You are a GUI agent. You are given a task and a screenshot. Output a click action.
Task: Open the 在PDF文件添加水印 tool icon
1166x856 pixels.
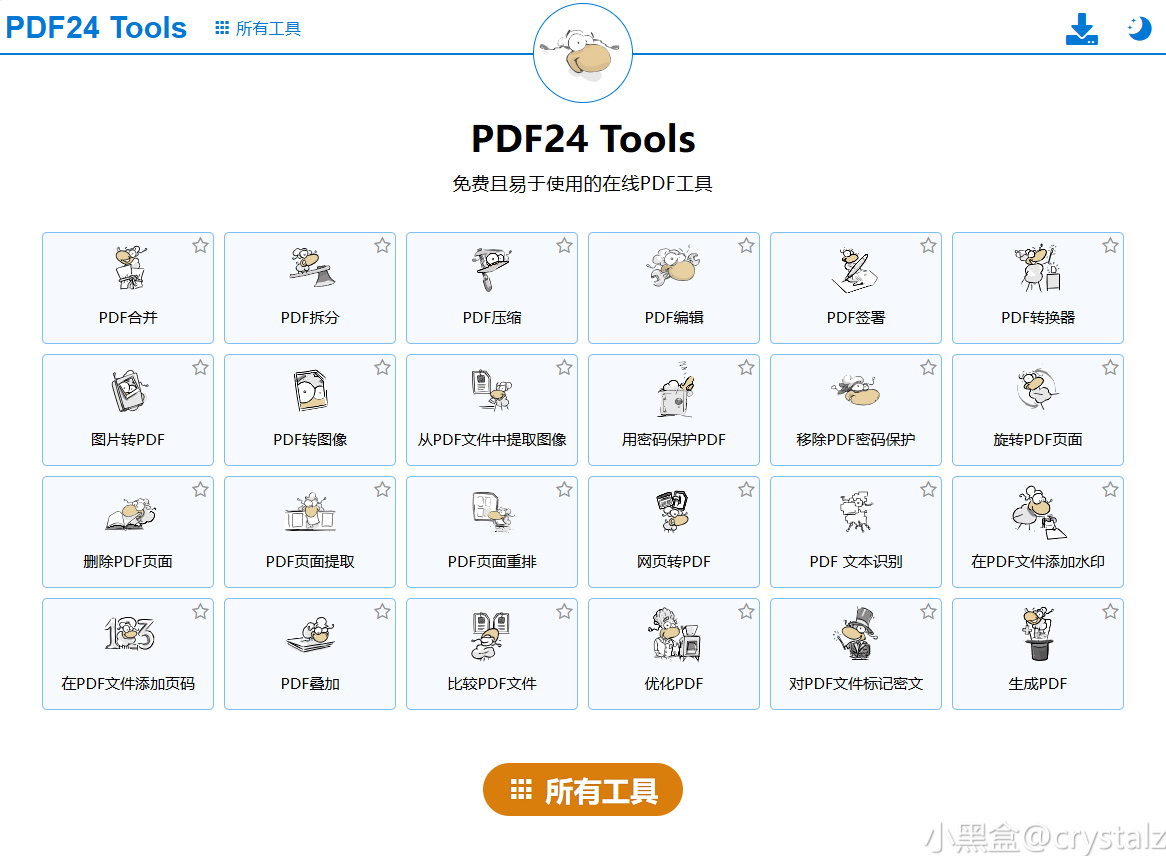1038,512
